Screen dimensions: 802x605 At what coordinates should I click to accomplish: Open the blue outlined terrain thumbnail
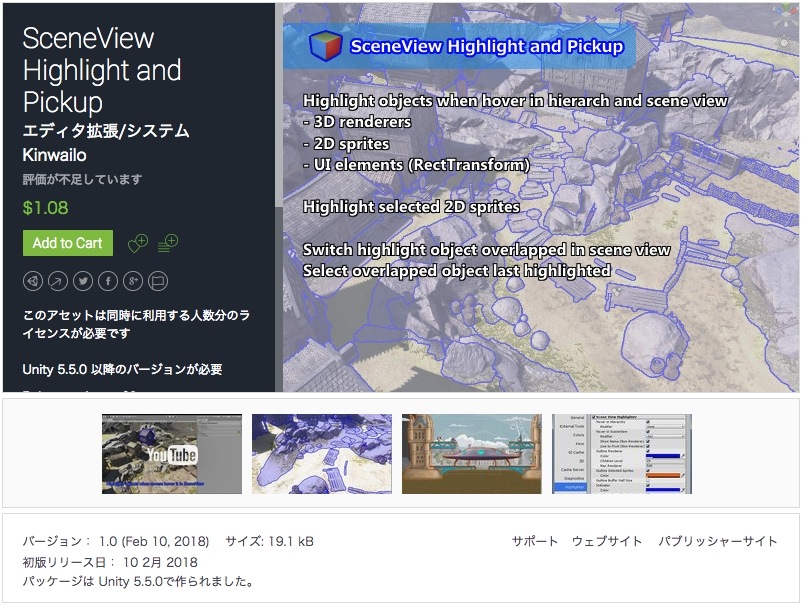coord(322,454)
